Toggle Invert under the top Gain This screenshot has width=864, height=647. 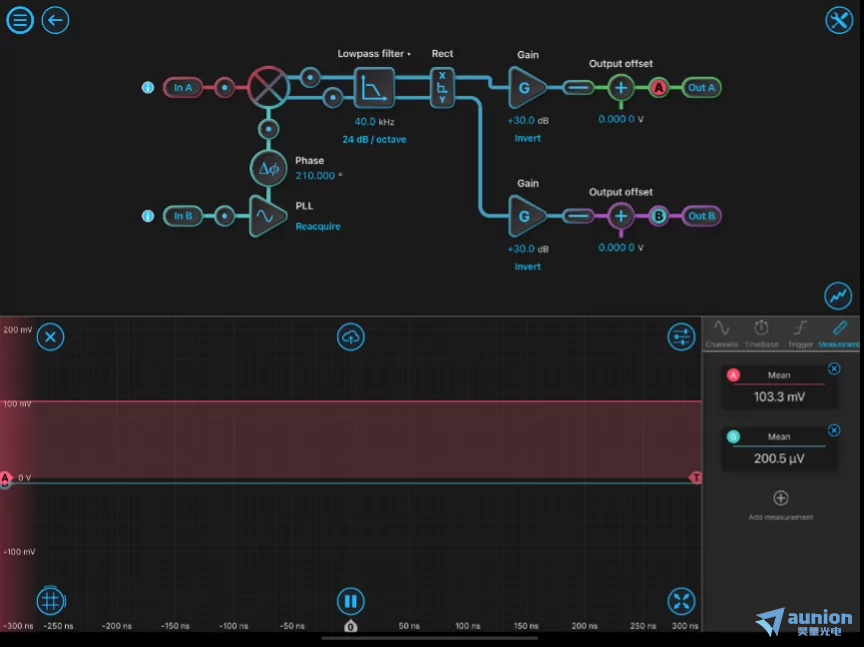(x=527, y=138)
